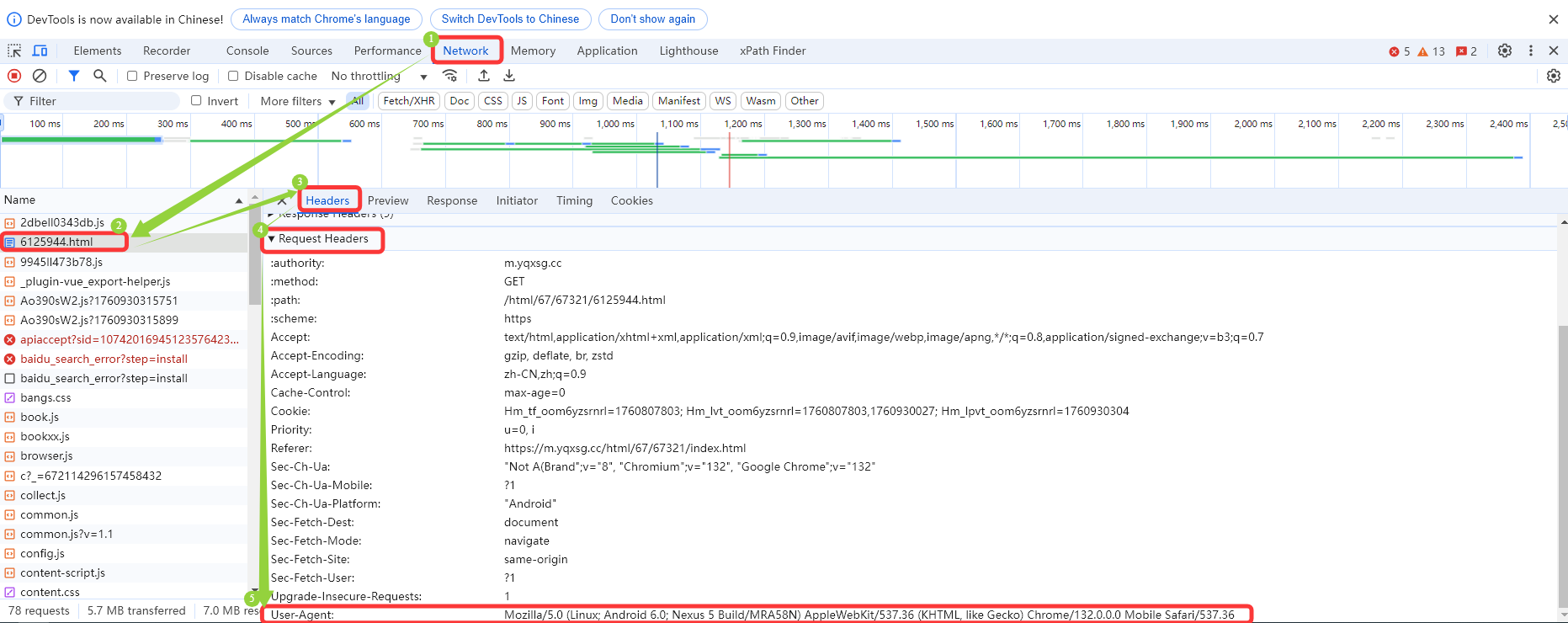This screenshot has height=623, width=1568.
Task: Open DevTools settings gear icon
Action: (x=1505, y=51)
